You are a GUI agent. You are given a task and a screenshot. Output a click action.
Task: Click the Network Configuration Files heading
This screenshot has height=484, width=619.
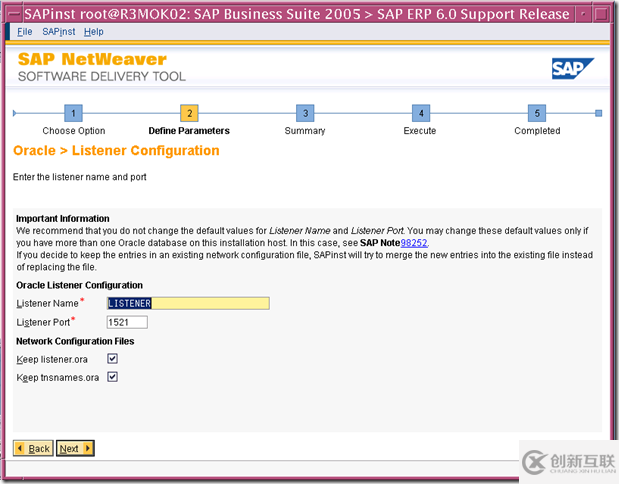(75, 341)
